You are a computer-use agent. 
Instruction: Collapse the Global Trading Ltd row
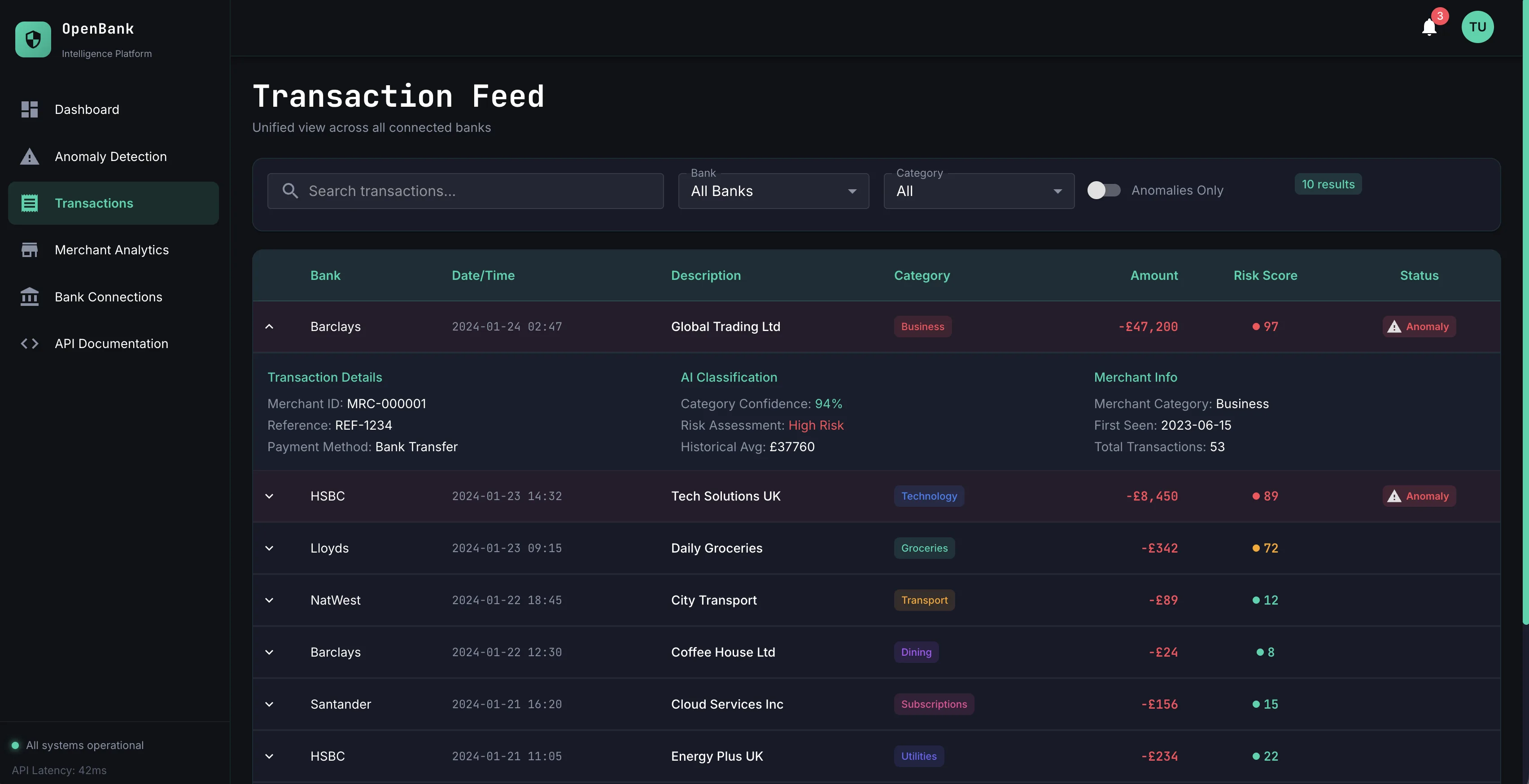pyautogui.click(x=270, y=327)
